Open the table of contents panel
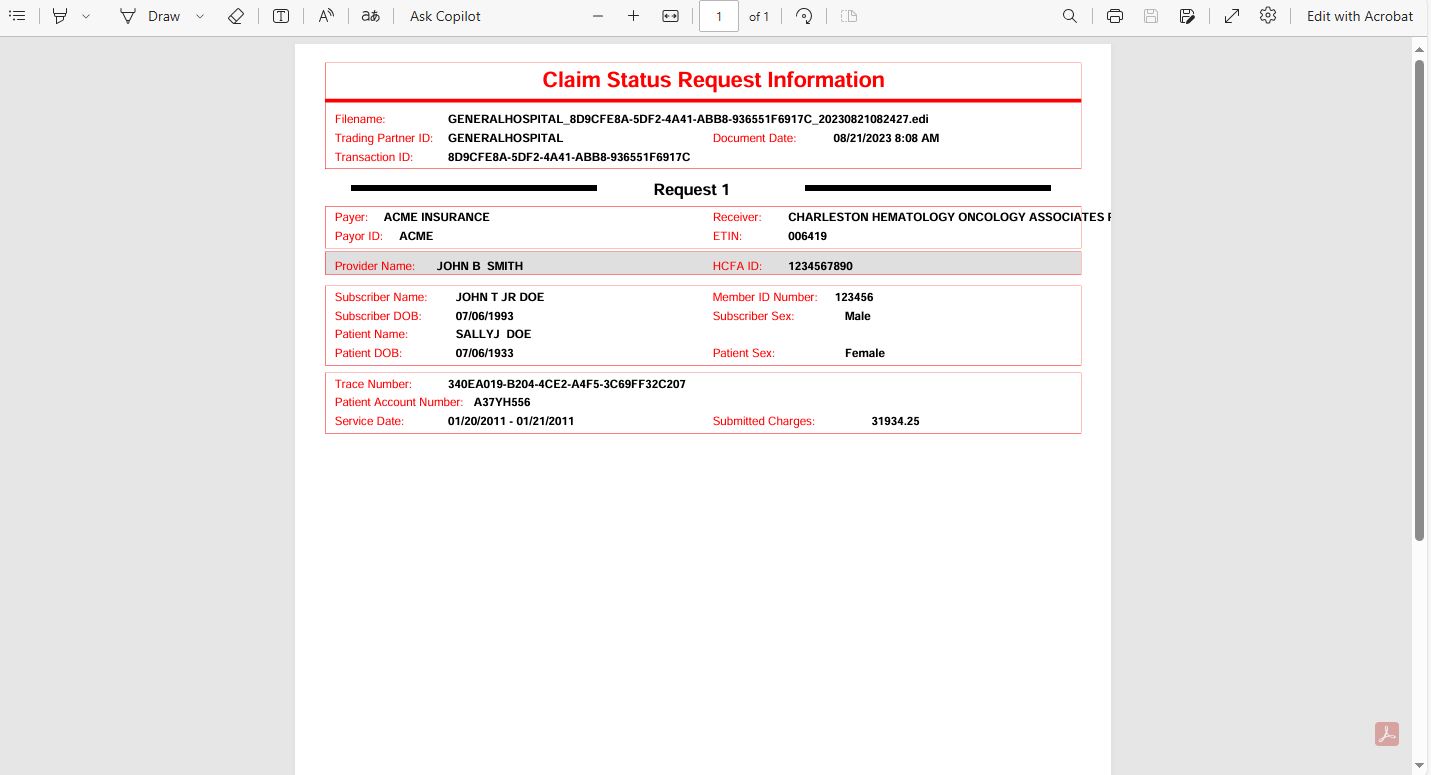Image resolution: width=1431 pixels, height=775 pixels. point(17,16)
